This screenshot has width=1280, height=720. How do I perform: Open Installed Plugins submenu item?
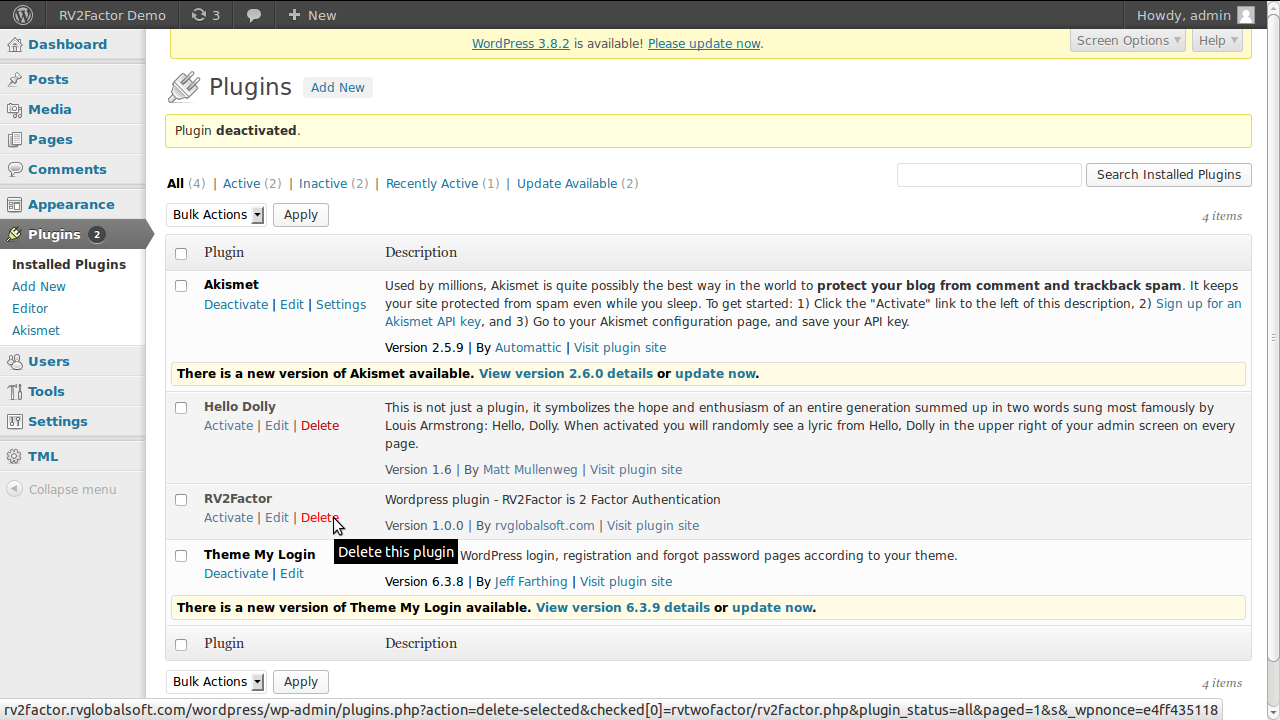(x=69, y=264)
